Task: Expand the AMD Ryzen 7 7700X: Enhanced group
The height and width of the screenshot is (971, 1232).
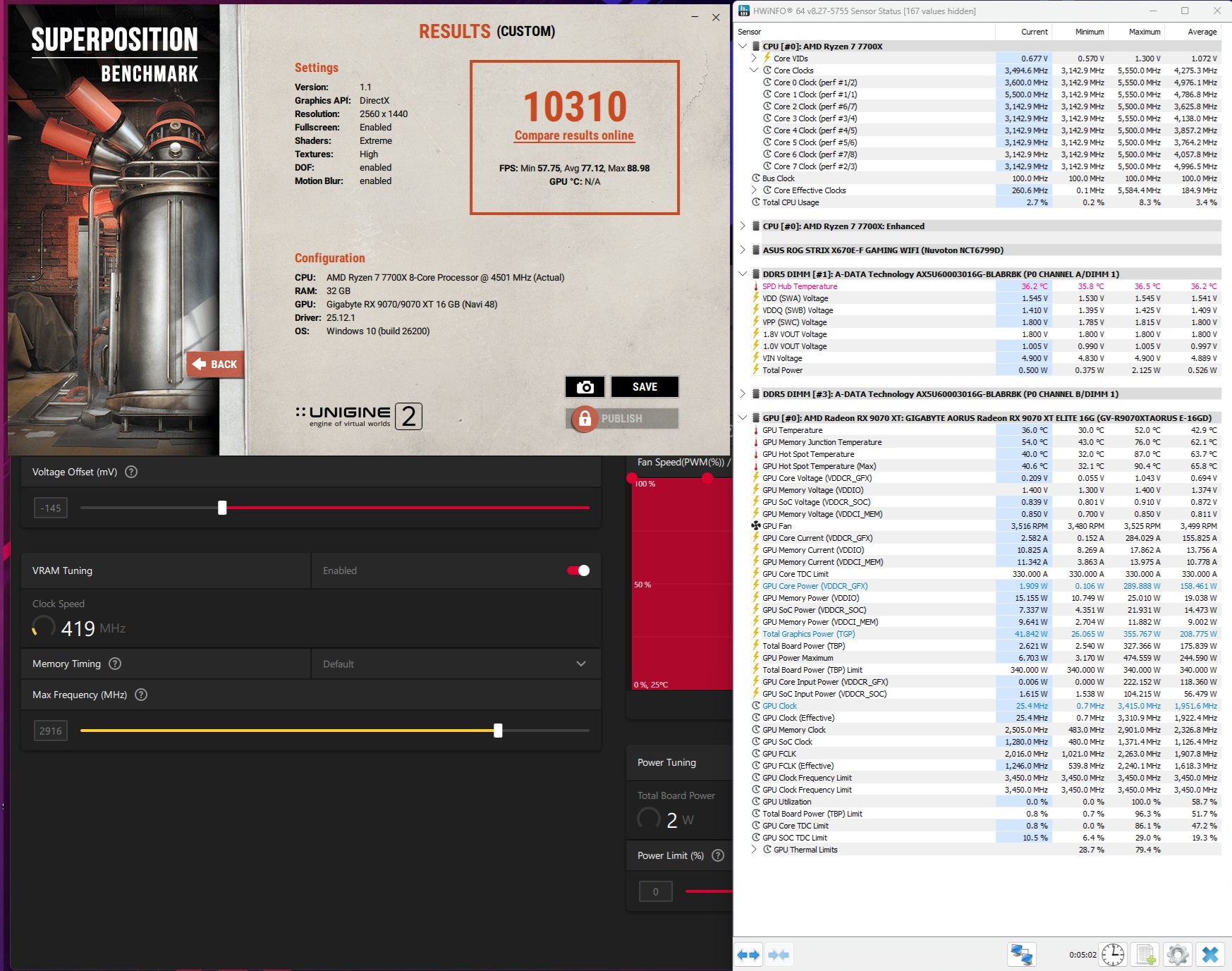Action: (x=743, y=226)
